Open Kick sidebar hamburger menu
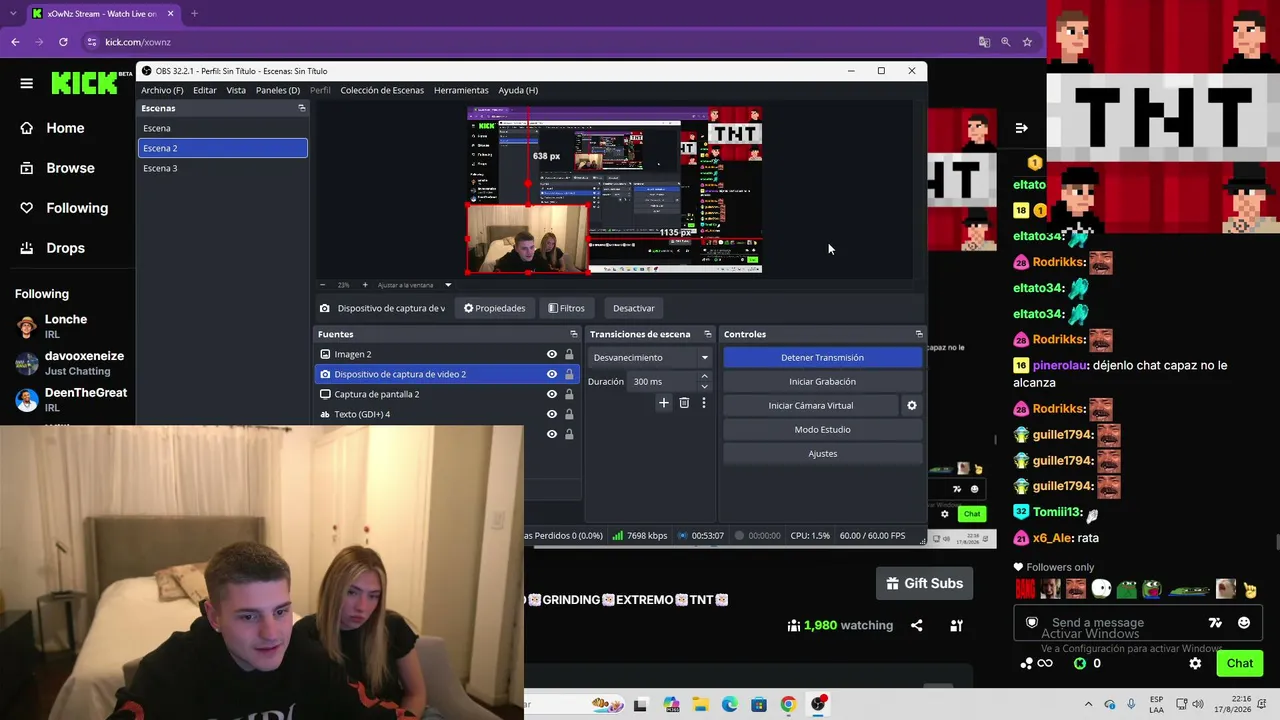Viewport: 1280px width, 720px height. tap(27, 83)
